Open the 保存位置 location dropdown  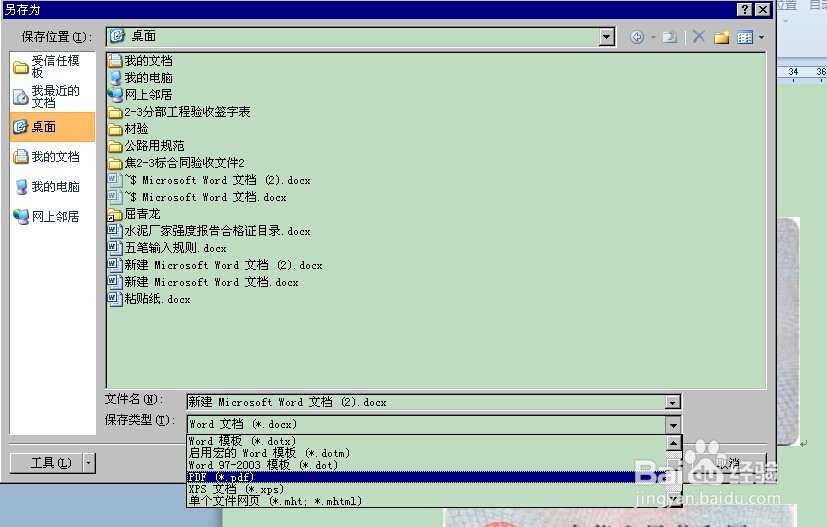(607, 36)
